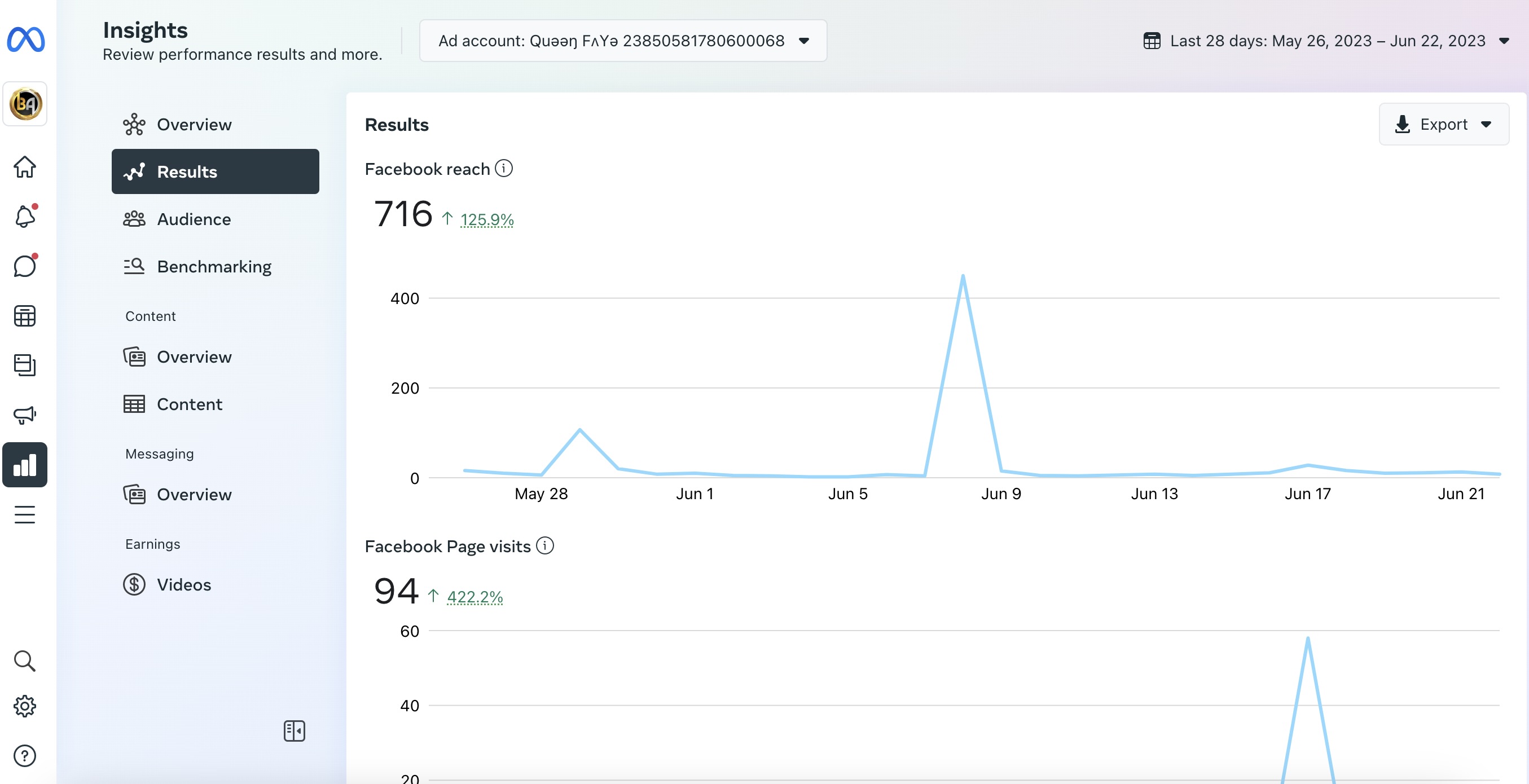
Task: Open the Notifications bell
Action: click(x=25, y=216)
